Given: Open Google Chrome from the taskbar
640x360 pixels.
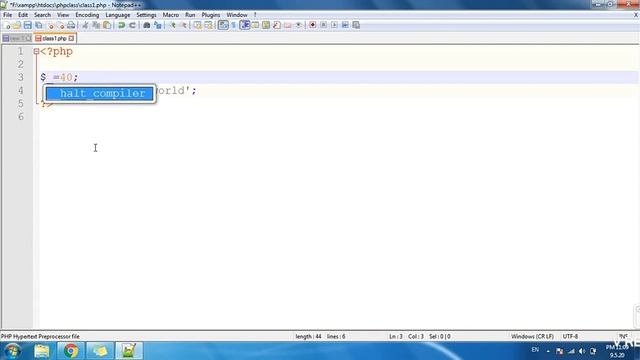Looking at the screenshot, I should [71, 351].
